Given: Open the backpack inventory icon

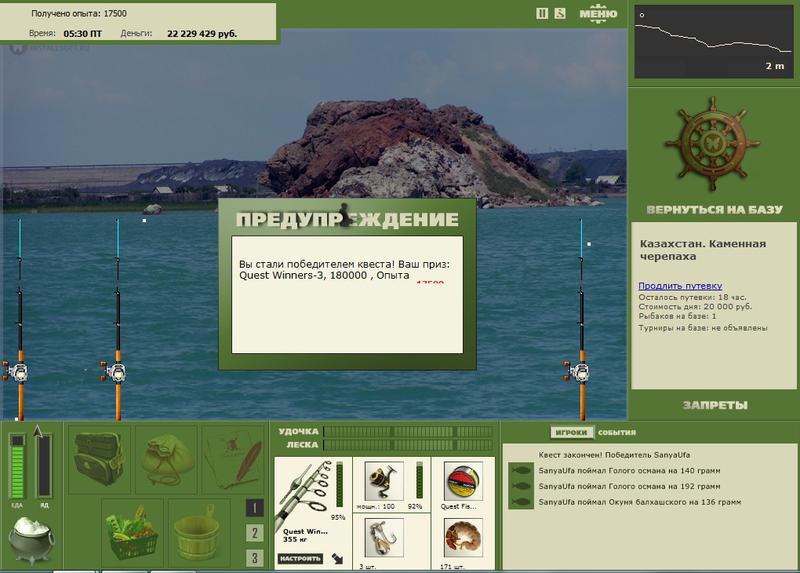Looking at the screenshot, I should click(99, 459).
